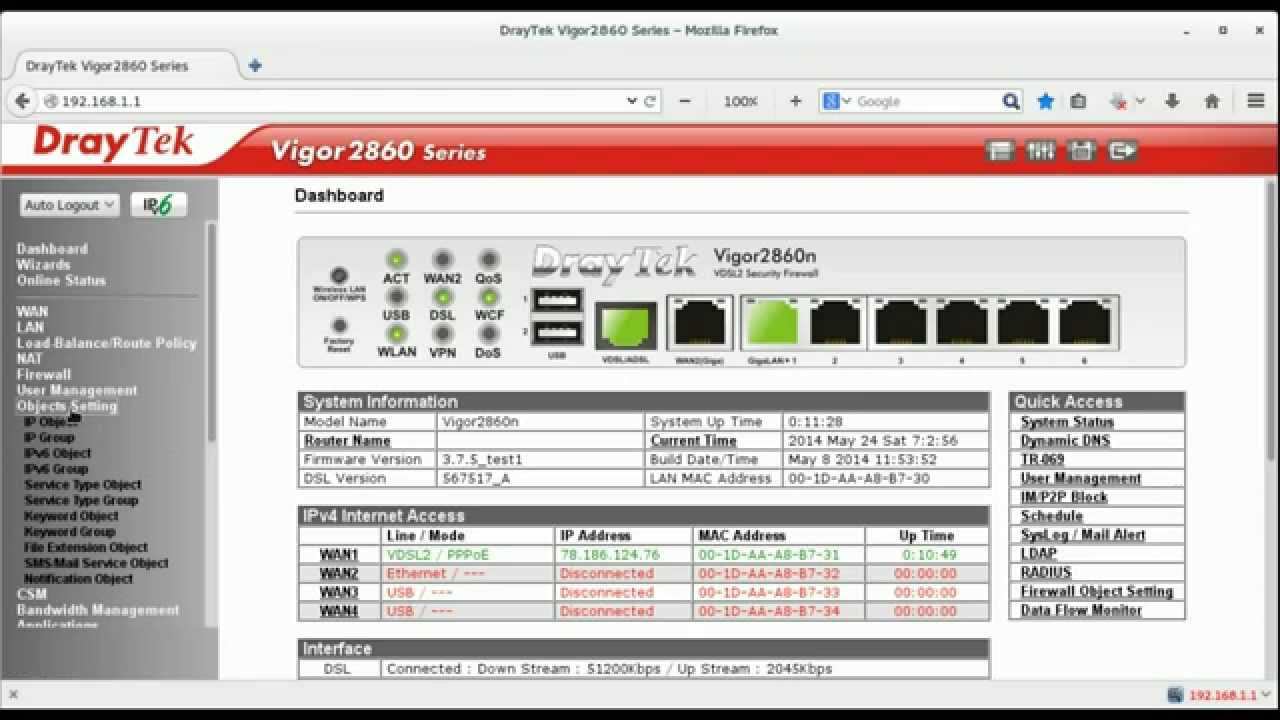The width and height of the screenshot is (1280, 720).
Task: Open File Extension Object submenu item
Action: (86, 548)
